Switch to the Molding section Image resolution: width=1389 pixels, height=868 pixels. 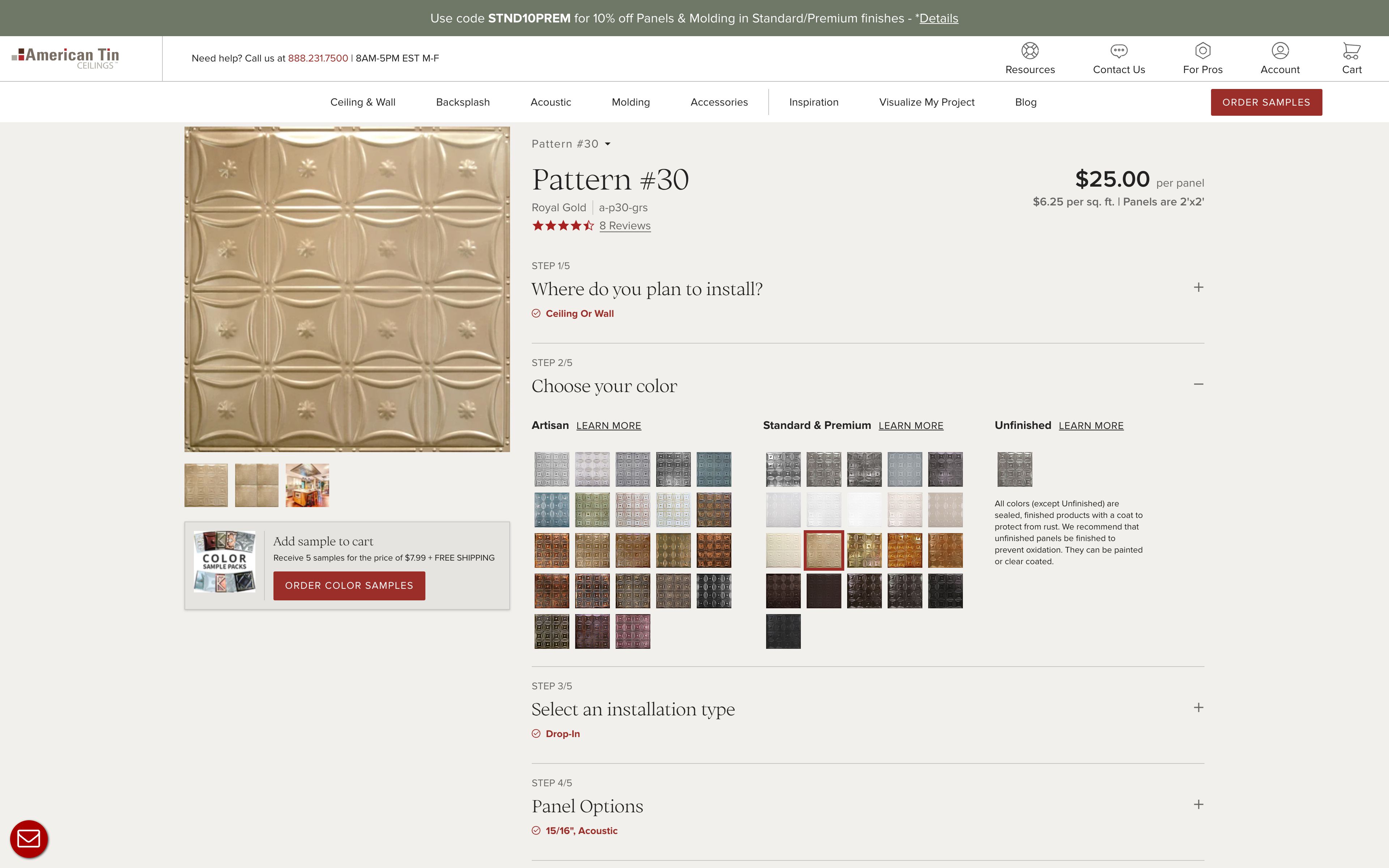(630, 102)
